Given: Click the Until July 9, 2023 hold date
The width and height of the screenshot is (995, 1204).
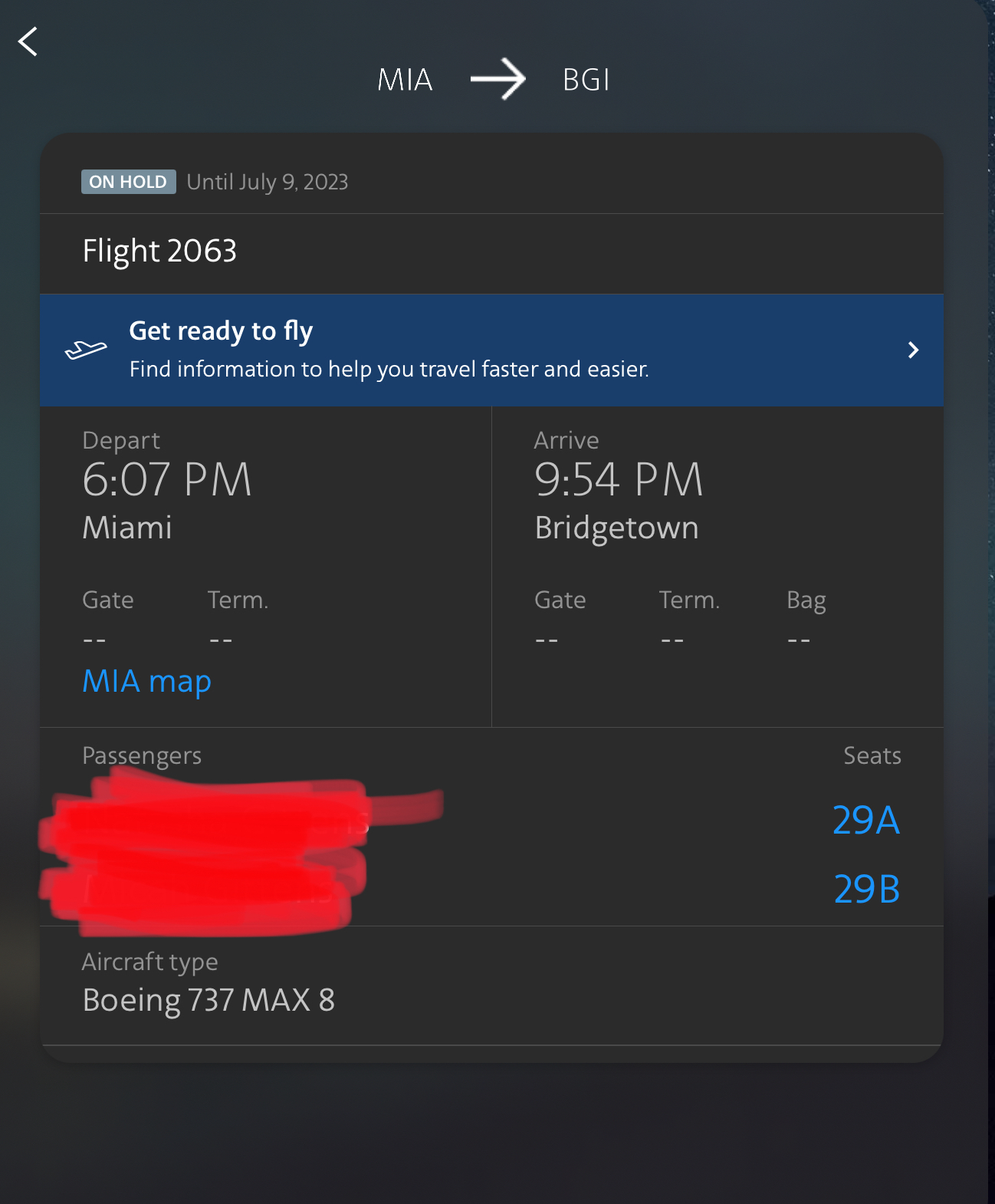Looking at the screenshot, I should tap(268, 182).
